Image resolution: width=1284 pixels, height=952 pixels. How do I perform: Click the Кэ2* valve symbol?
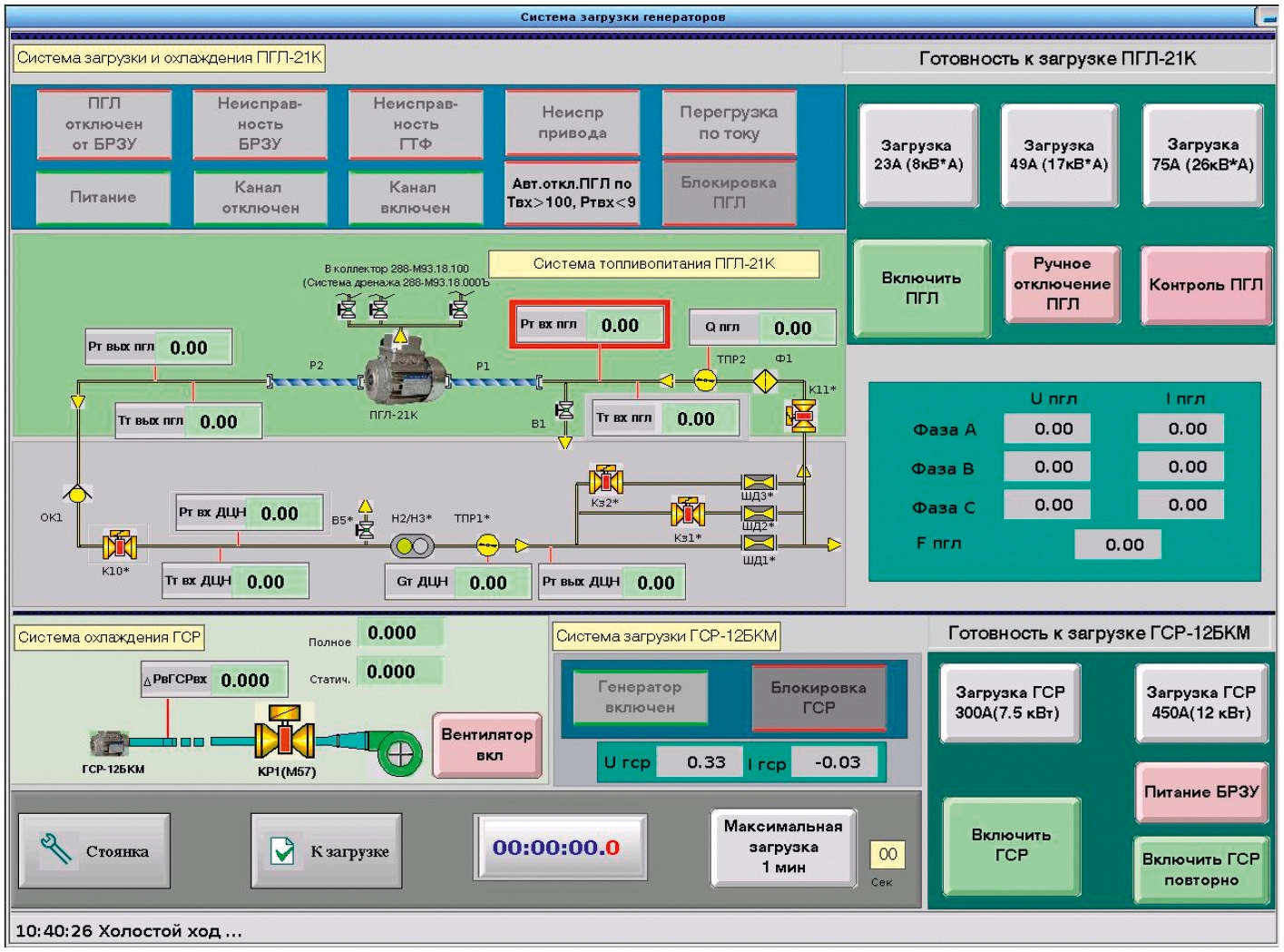pos(606,479)
